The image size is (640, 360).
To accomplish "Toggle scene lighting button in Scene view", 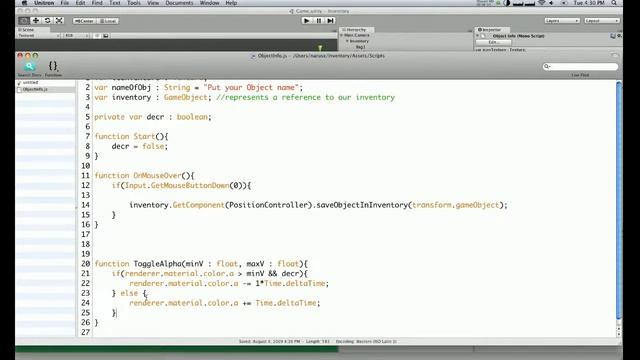I will (97, 36).
